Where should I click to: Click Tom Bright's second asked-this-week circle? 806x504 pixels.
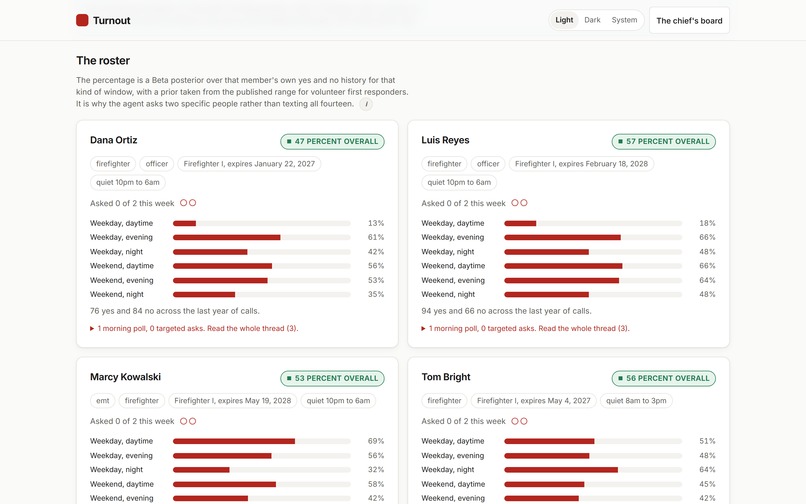pos(524,421)
